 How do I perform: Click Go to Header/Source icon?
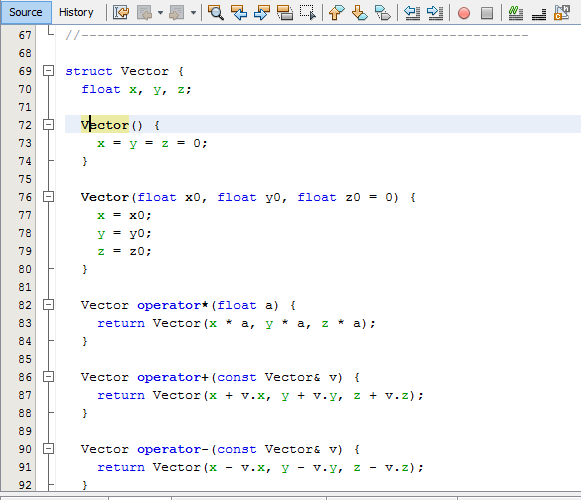(x=562, y=13)
